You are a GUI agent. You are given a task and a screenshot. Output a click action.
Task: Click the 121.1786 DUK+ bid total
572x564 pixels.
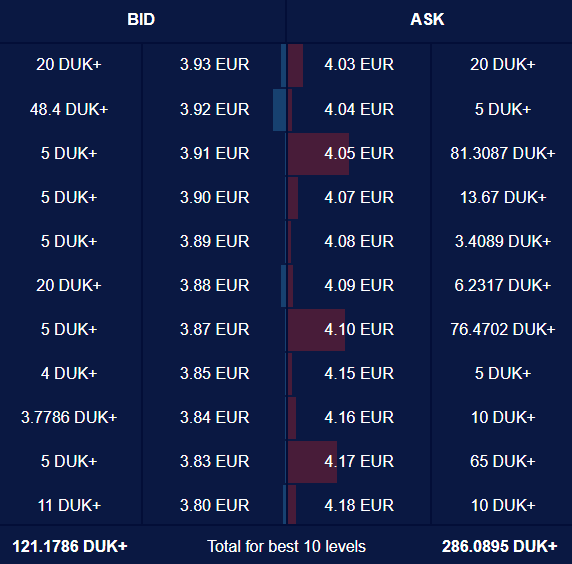coord(70,546)
